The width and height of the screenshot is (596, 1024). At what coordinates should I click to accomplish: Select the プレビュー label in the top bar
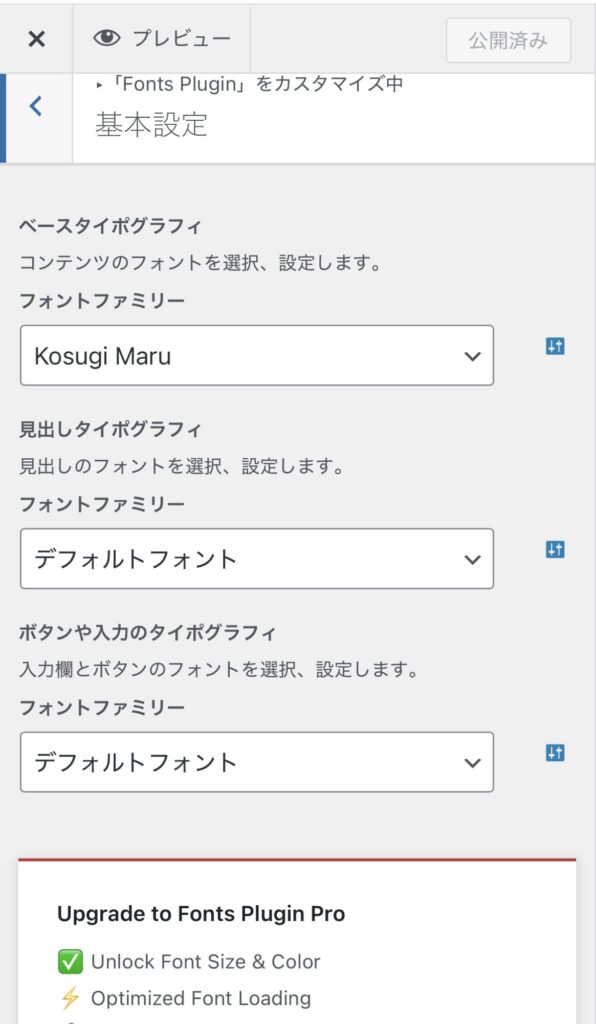tap(182, 39)
